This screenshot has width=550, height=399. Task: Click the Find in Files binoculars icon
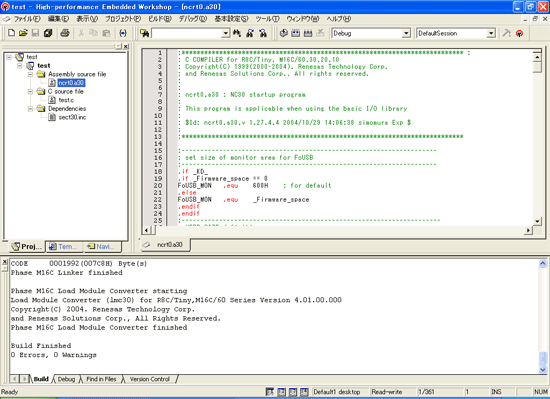pyautogui.click(x=145, y=33)
